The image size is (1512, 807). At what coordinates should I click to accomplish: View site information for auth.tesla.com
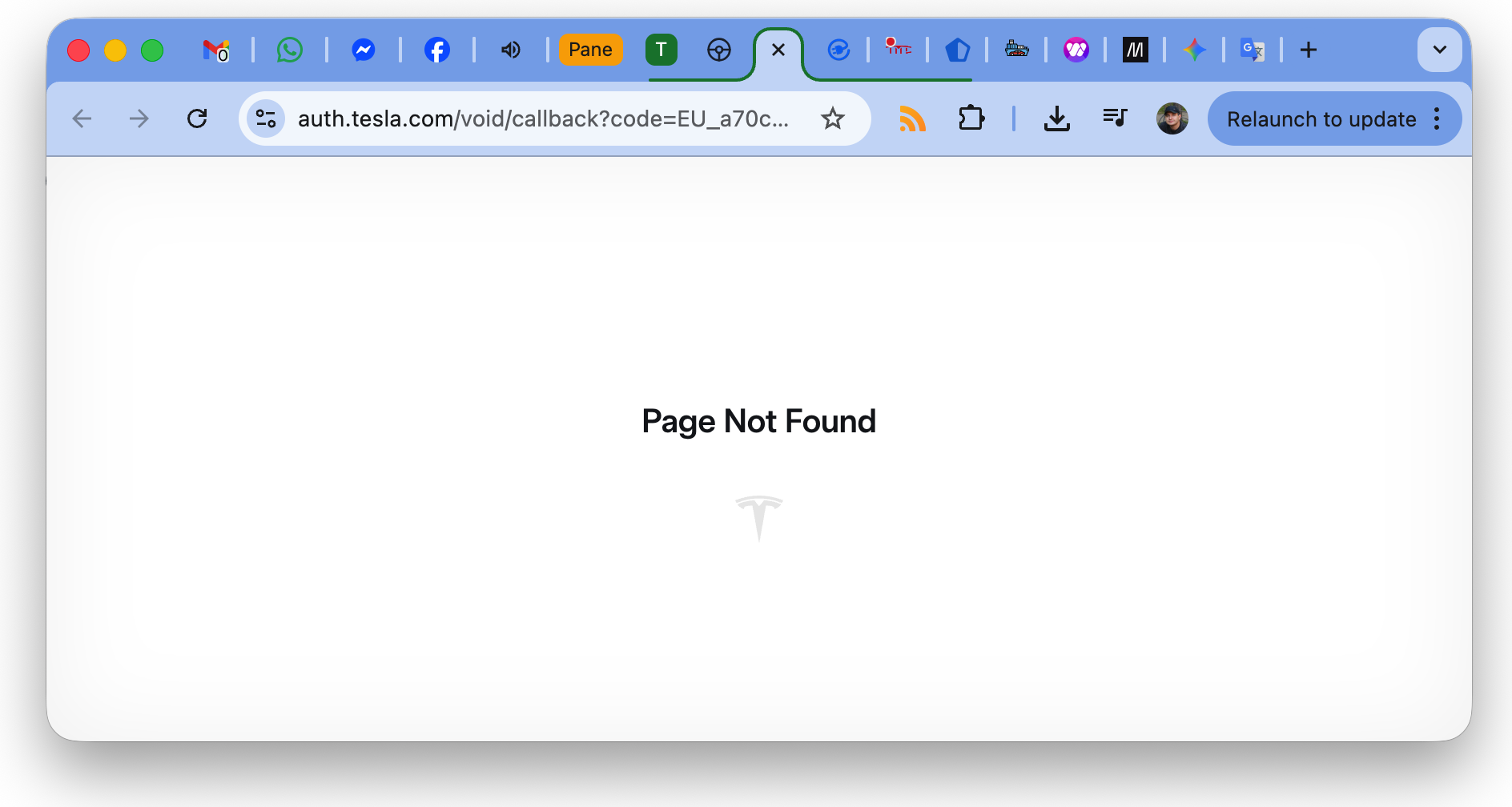[266, 119]
